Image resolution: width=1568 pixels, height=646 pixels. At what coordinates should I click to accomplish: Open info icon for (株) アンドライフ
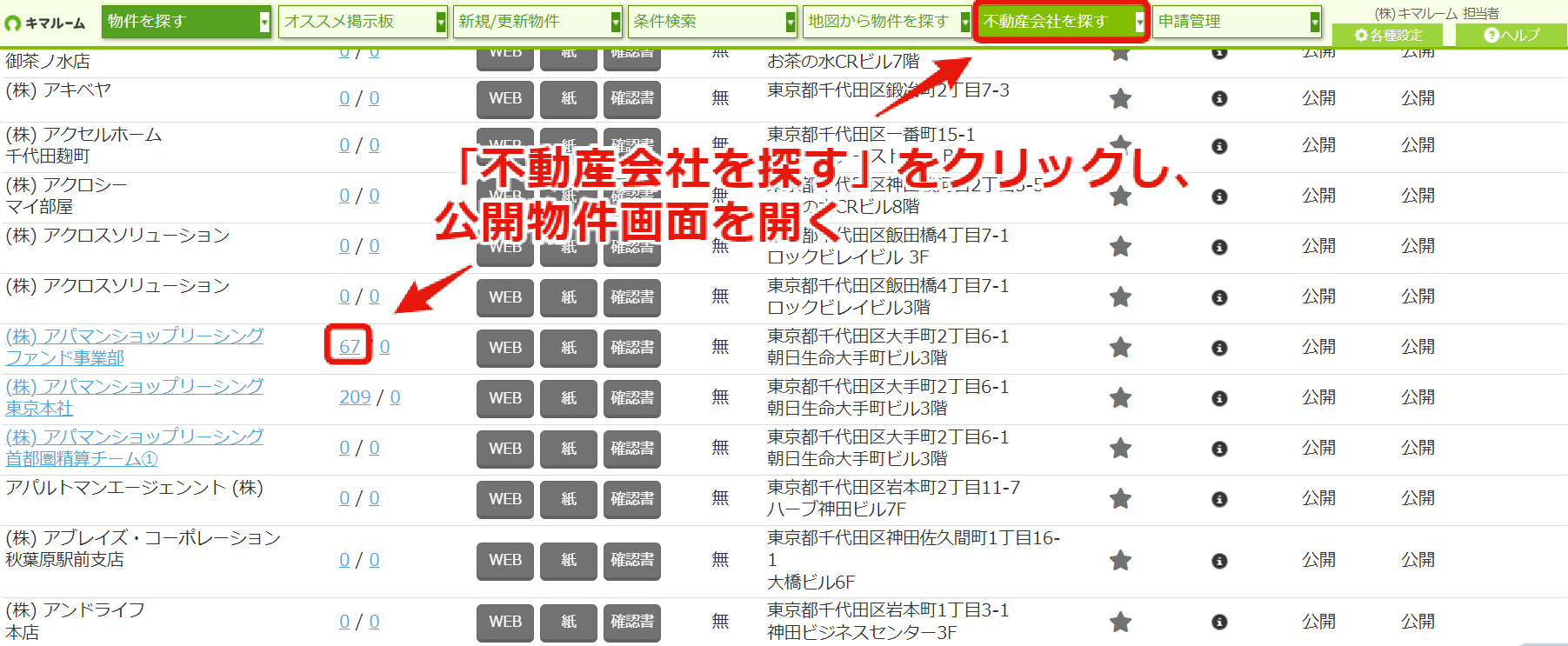pyautogui.click(x=1219, y=623)
